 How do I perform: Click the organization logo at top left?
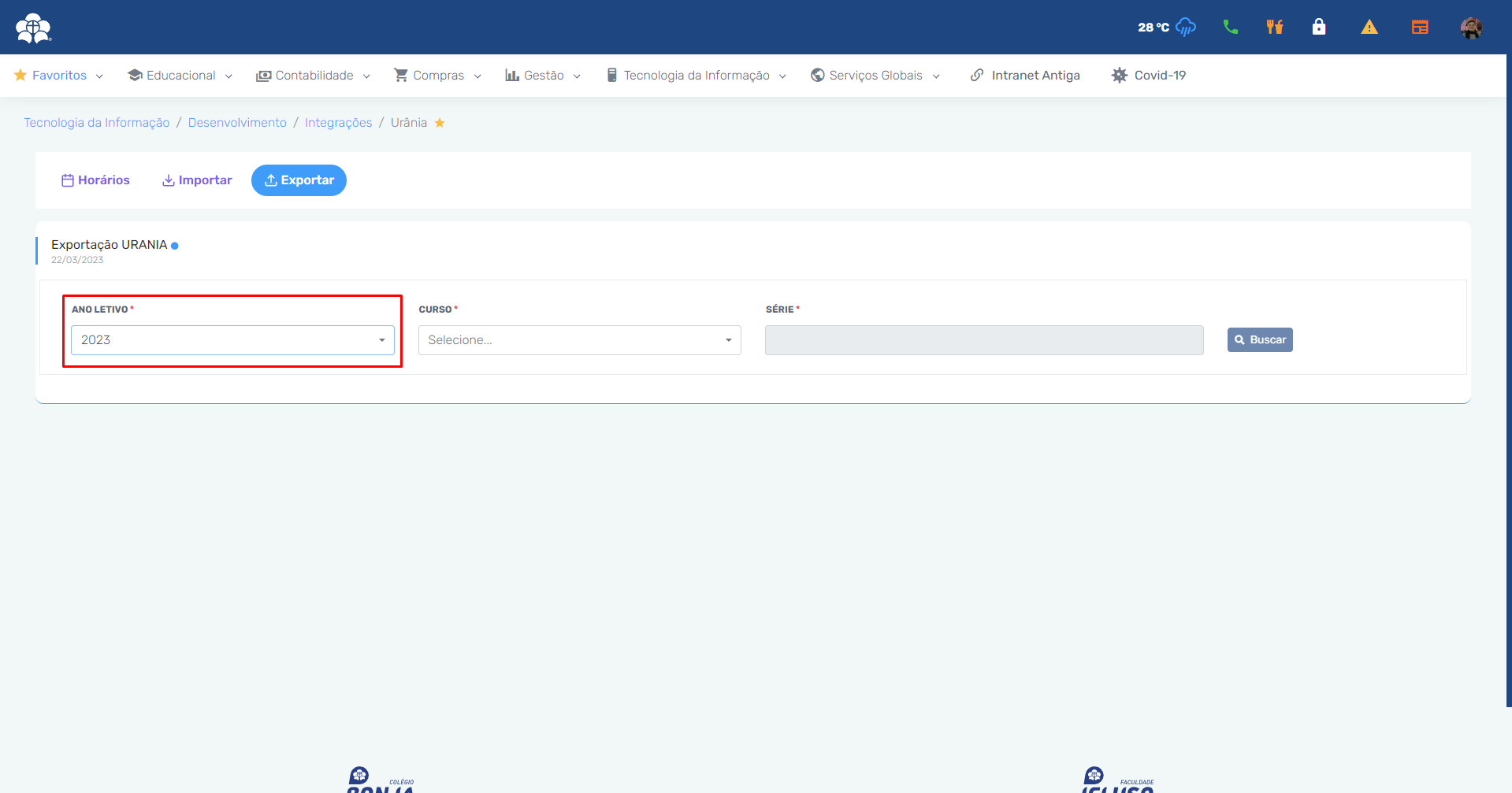[33, 28]
